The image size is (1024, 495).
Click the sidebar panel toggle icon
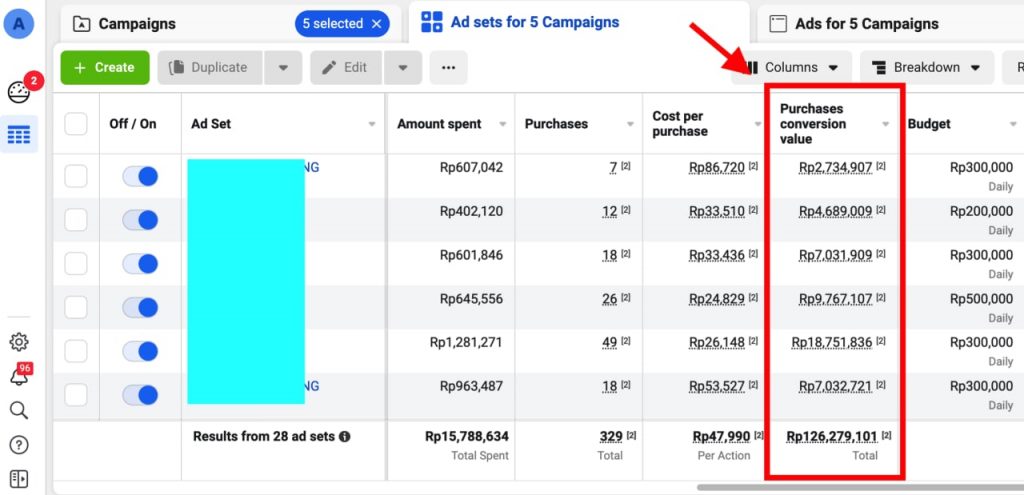point(19,479)
